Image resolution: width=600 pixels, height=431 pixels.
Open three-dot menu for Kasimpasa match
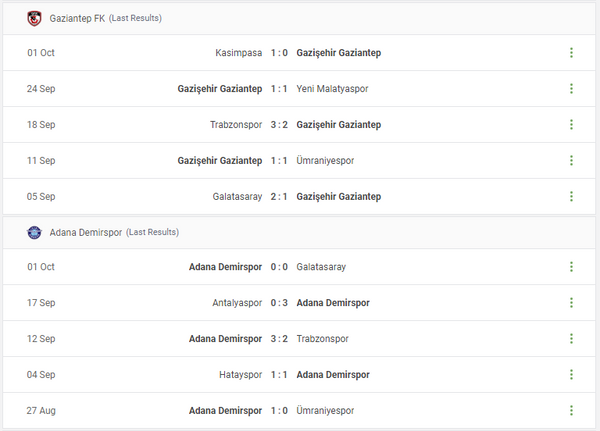pos(571,53)
